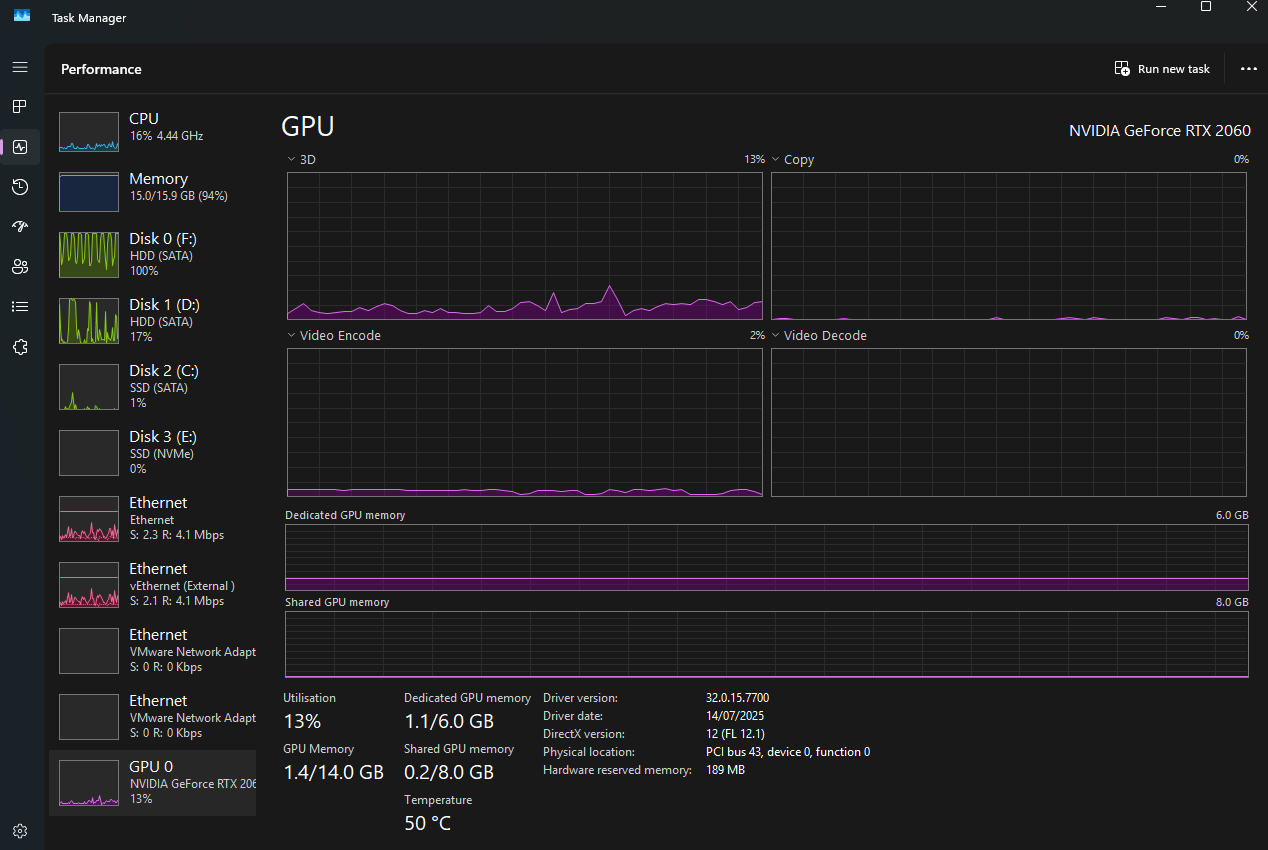Open the hamburger navigation menu
Image resolution: width=1268 pixels, height=850 pixels.
20,67
